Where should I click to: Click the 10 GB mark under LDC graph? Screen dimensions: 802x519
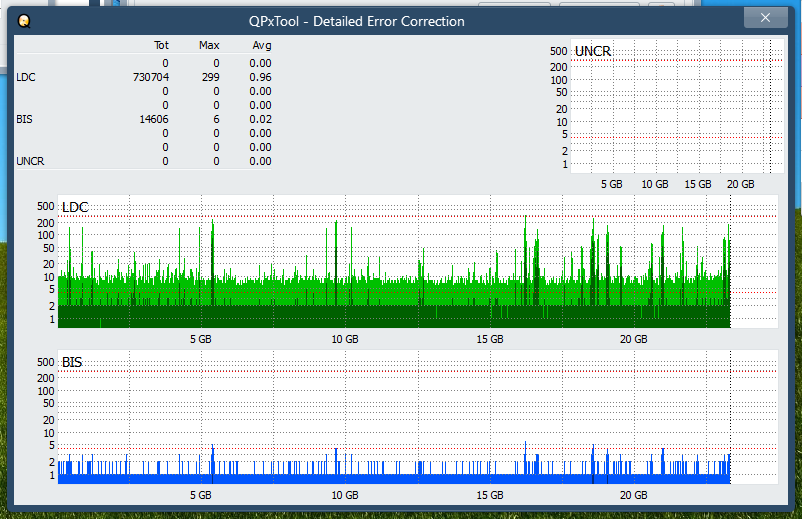pyautogui.click(x=345, y=340)
